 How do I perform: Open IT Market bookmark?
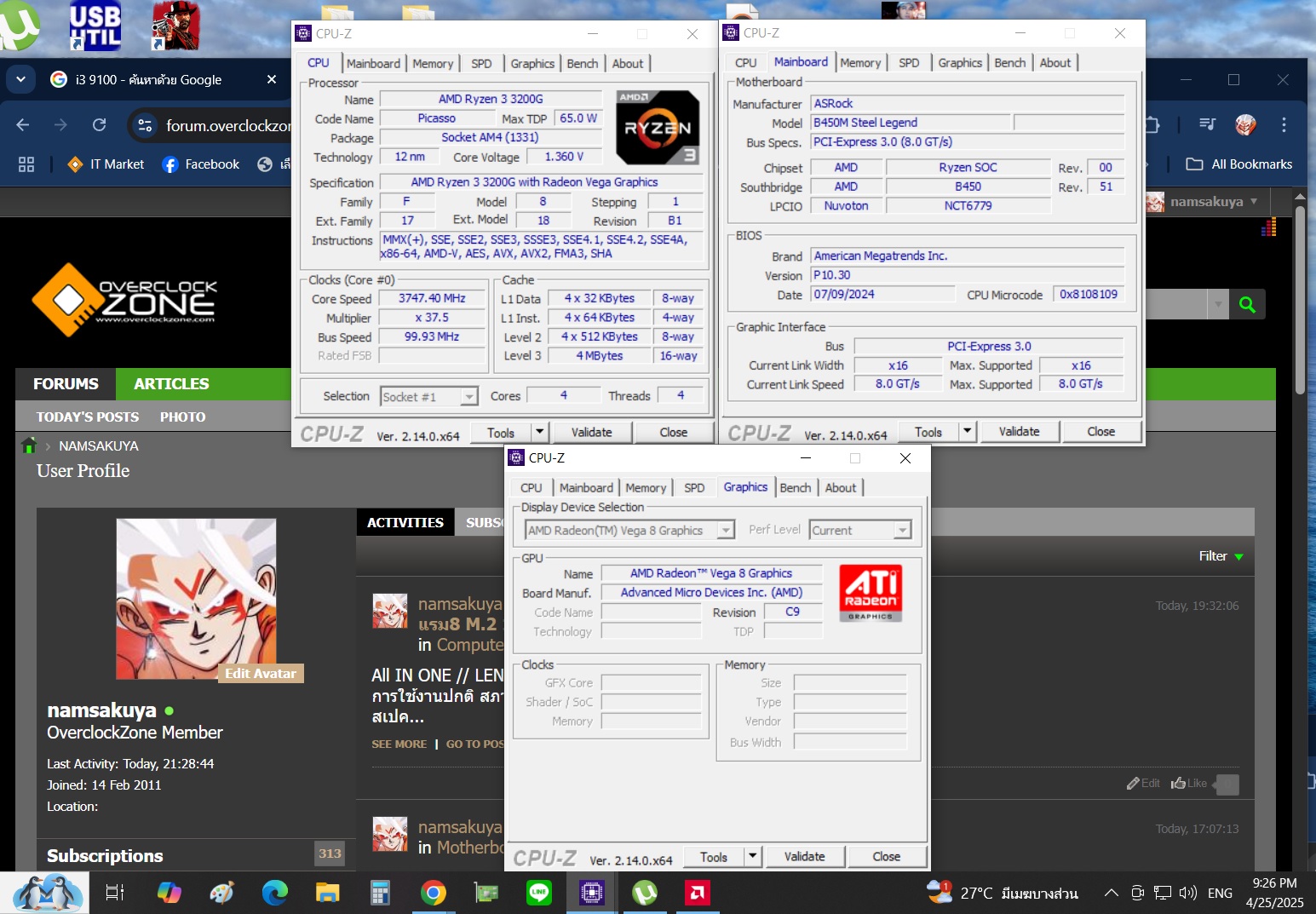pos(106,164)
